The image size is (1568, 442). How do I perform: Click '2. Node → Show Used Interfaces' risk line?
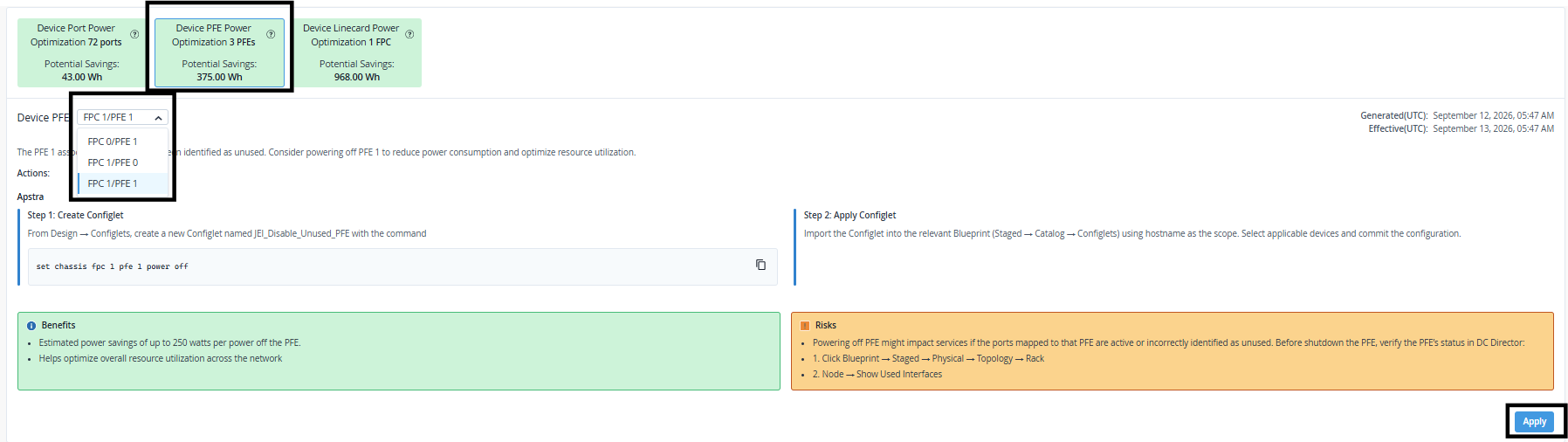877,374
